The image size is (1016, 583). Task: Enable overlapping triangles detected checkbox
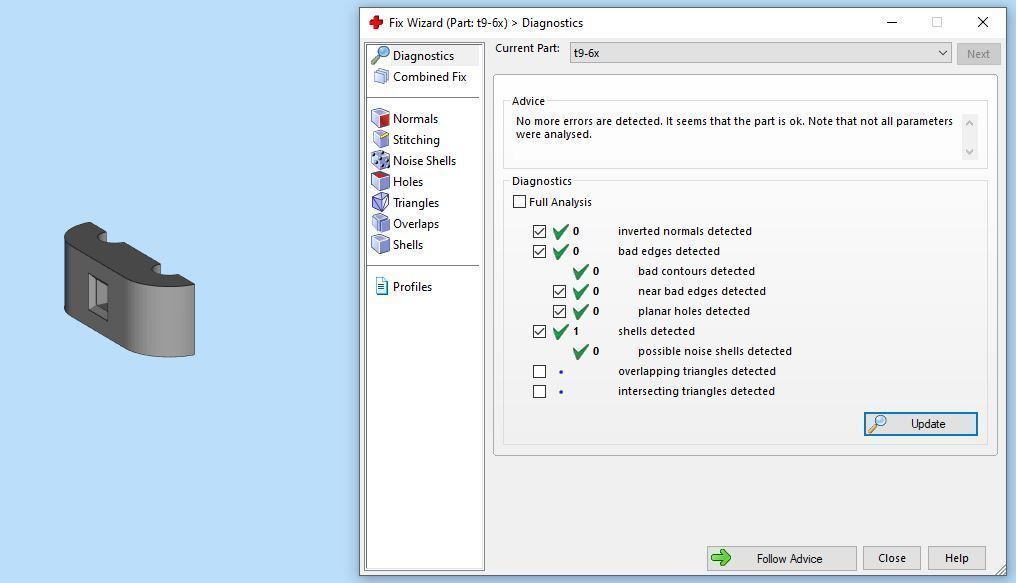[539, 371]
